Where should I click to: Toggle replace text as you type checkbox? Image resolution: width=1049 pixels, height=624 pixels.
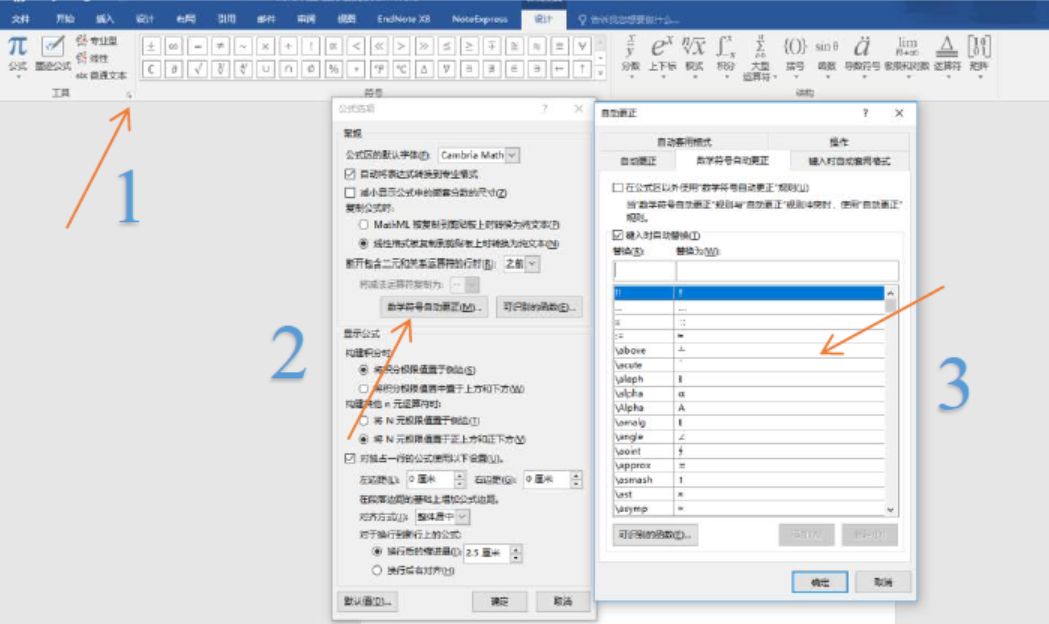[617, 235]
